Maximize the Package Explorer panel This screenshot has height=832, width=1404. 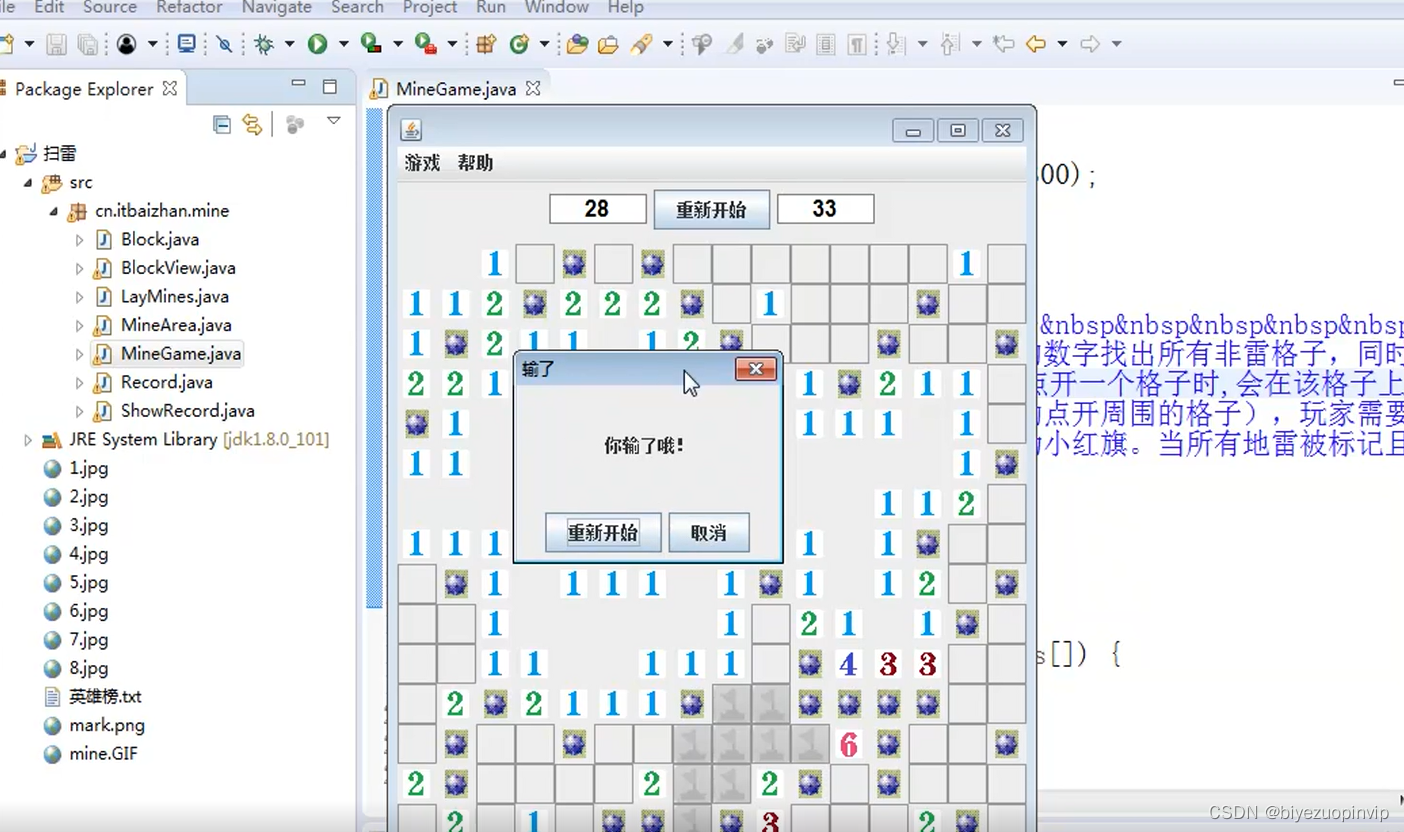[330, 87]
